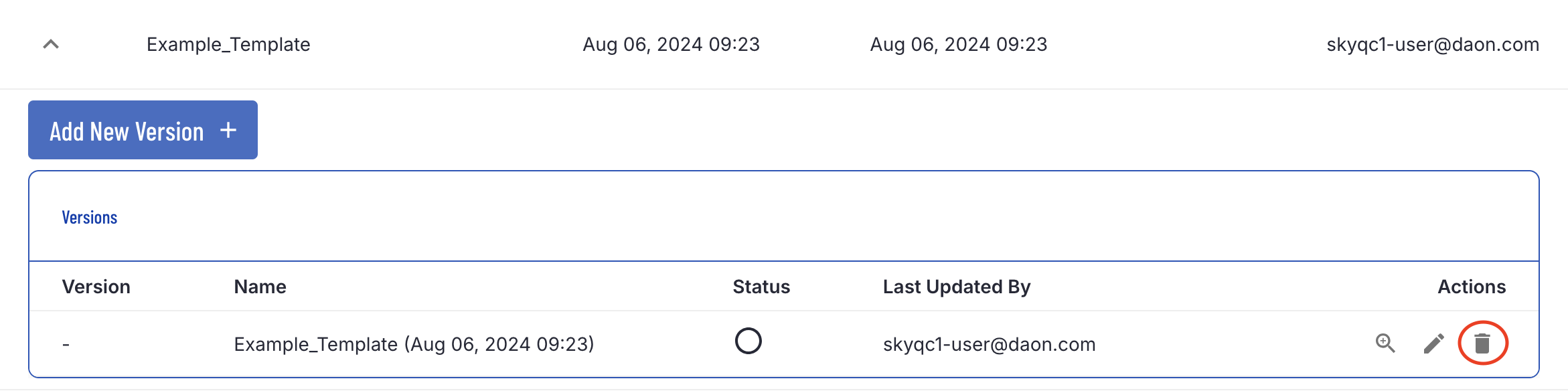Select the version status radio circle

(748, 341)
